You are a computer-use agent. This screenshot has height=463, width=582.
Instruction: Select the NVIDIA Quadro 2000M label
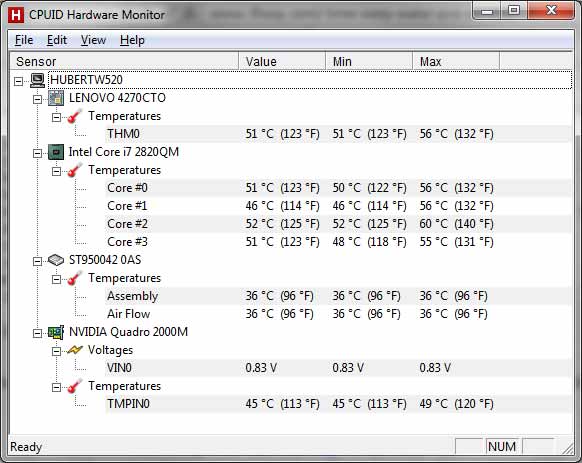[x=128, y=332]
